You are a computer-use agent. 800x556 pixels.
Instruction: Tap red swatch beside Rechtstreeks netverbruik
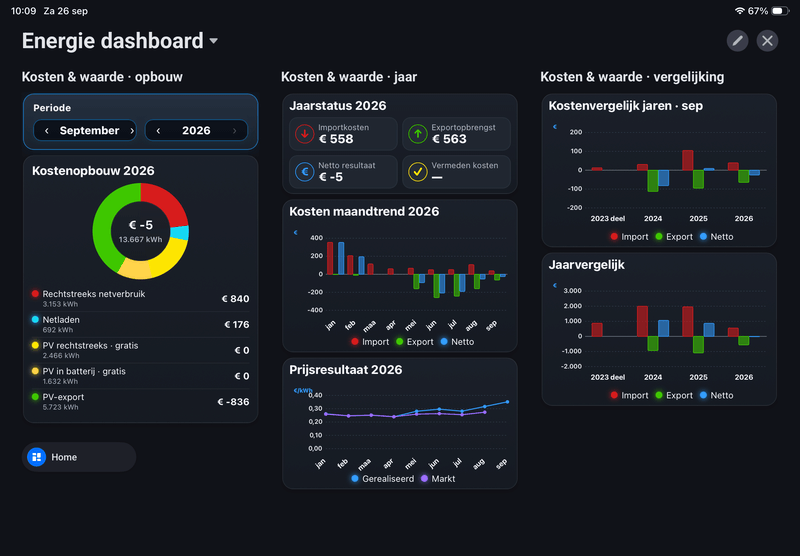(x=35, y=294)
